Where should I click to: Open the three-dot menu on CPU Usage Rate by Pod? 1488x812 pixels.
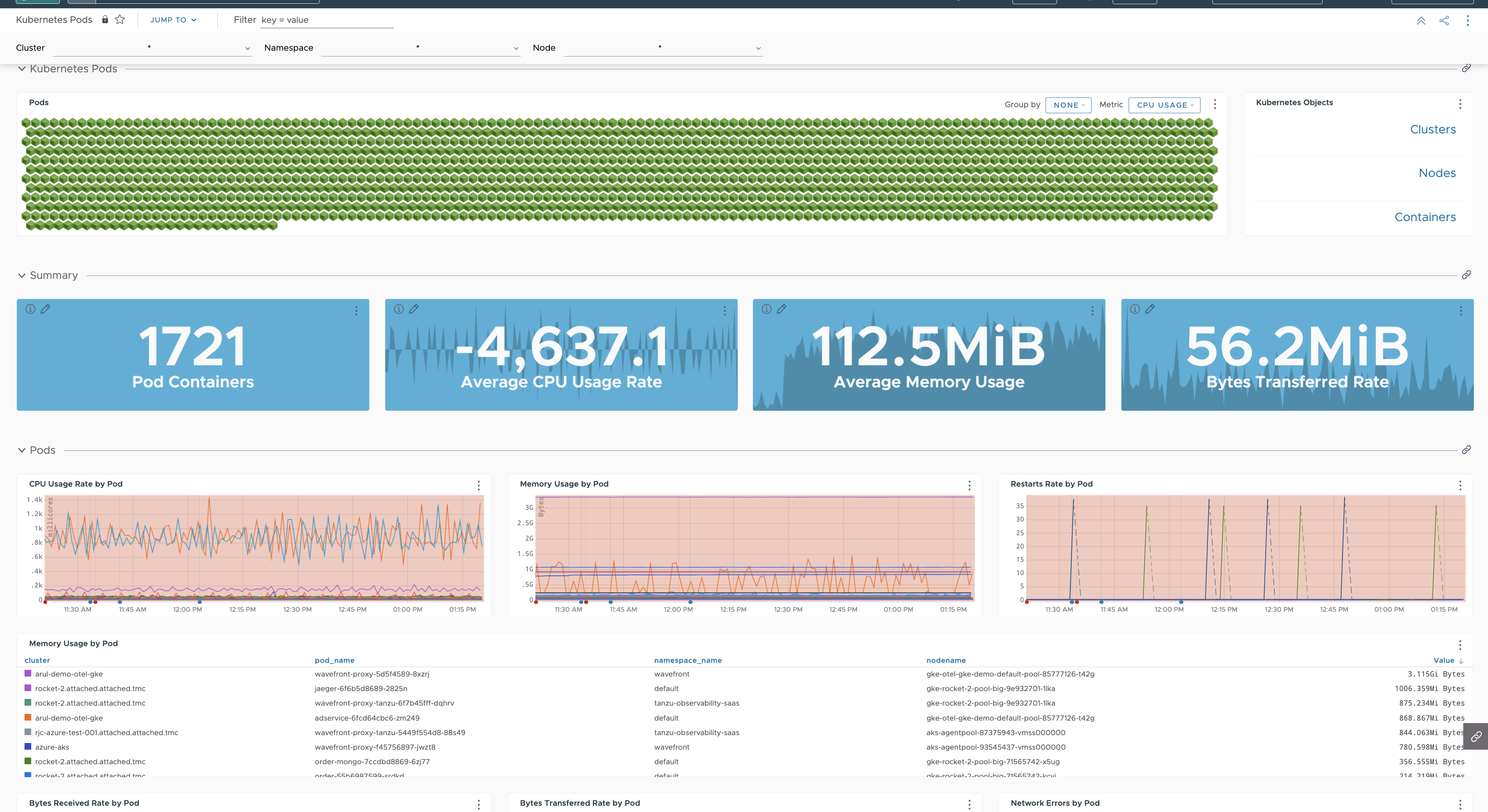tap(478, 486)
